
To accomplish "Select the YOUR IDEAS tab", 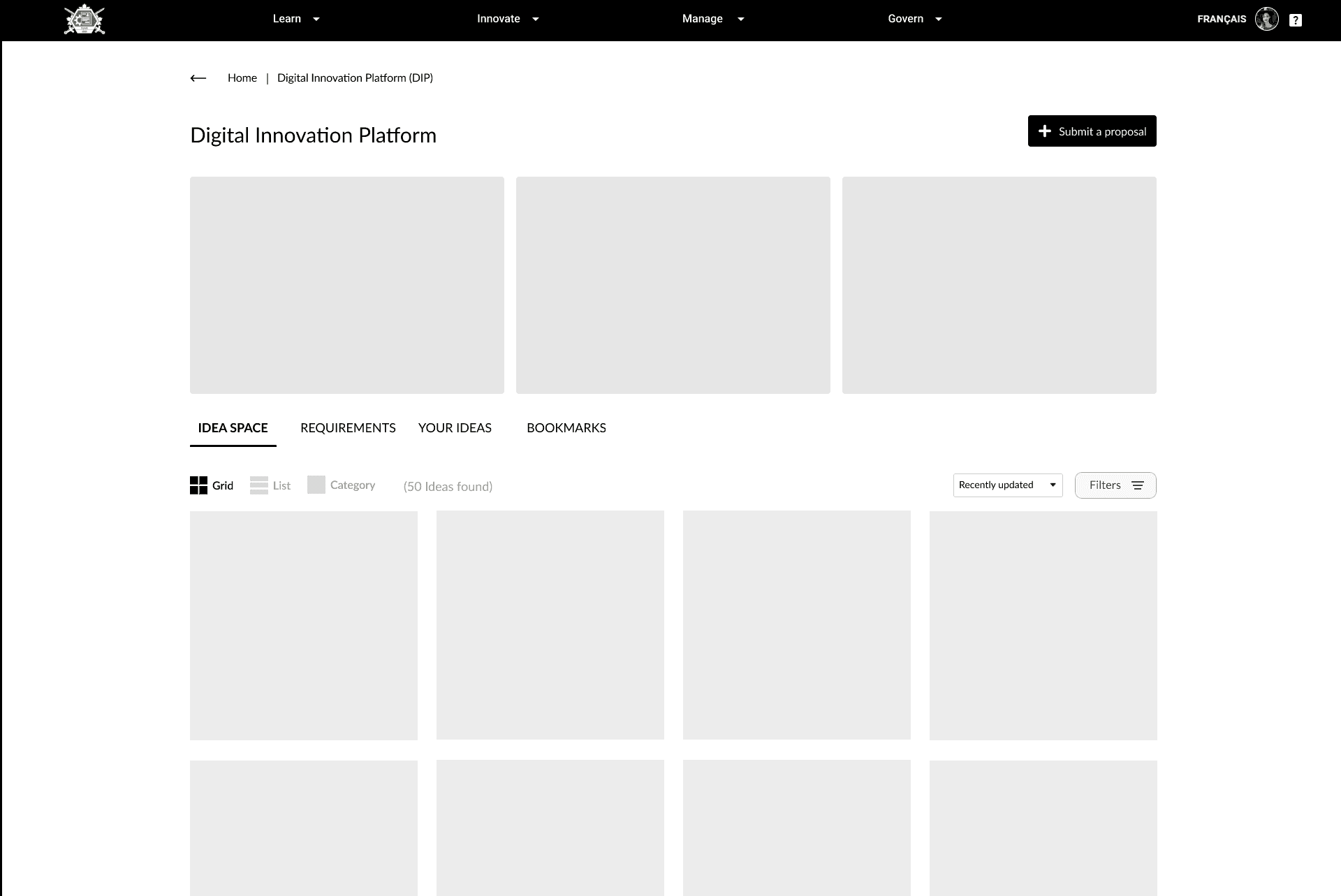I will click(x=455, y=428).
